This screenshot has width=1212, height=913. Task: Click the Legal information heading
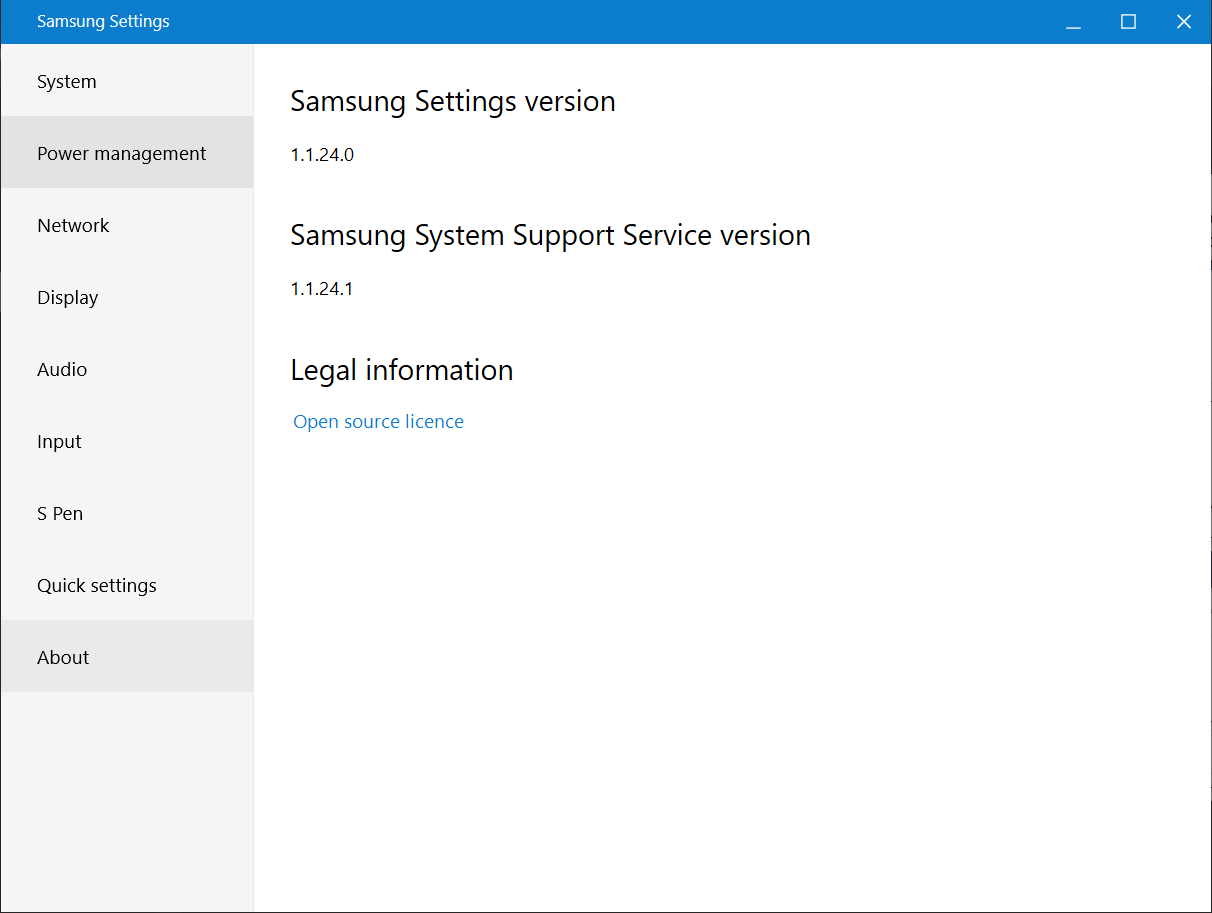pos(402,370)
